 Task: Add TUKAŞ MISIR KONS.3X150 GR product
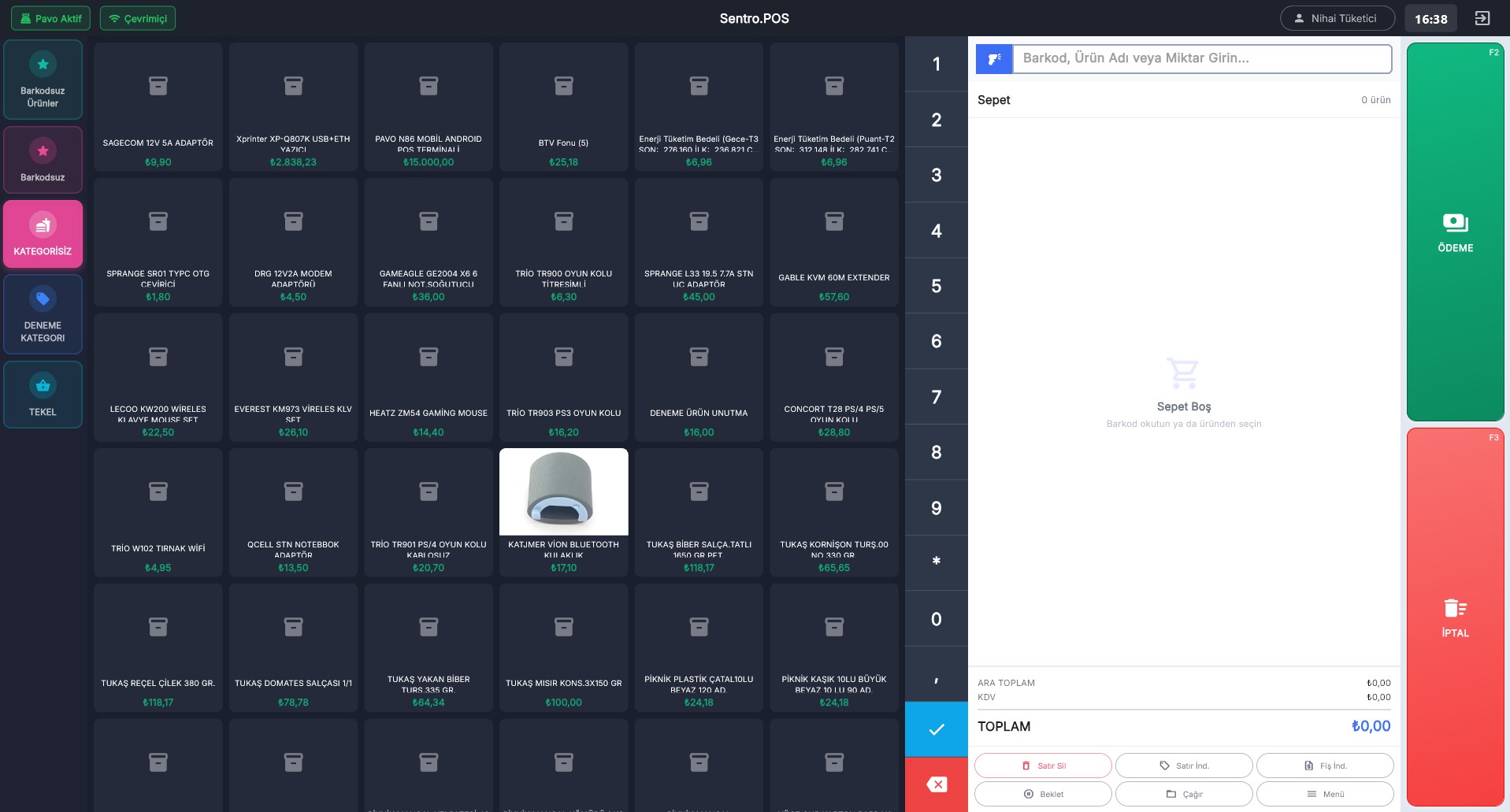click(x=564, y=648)
